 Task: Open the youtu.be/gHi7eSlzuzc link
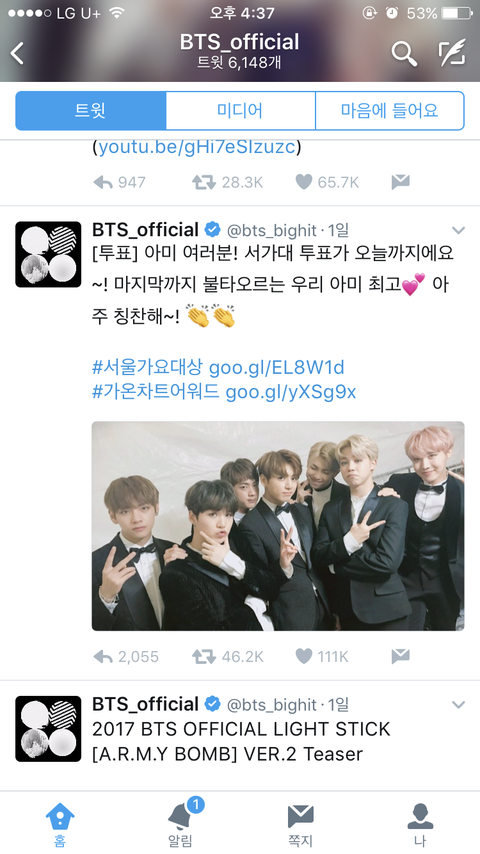(197, 147)
